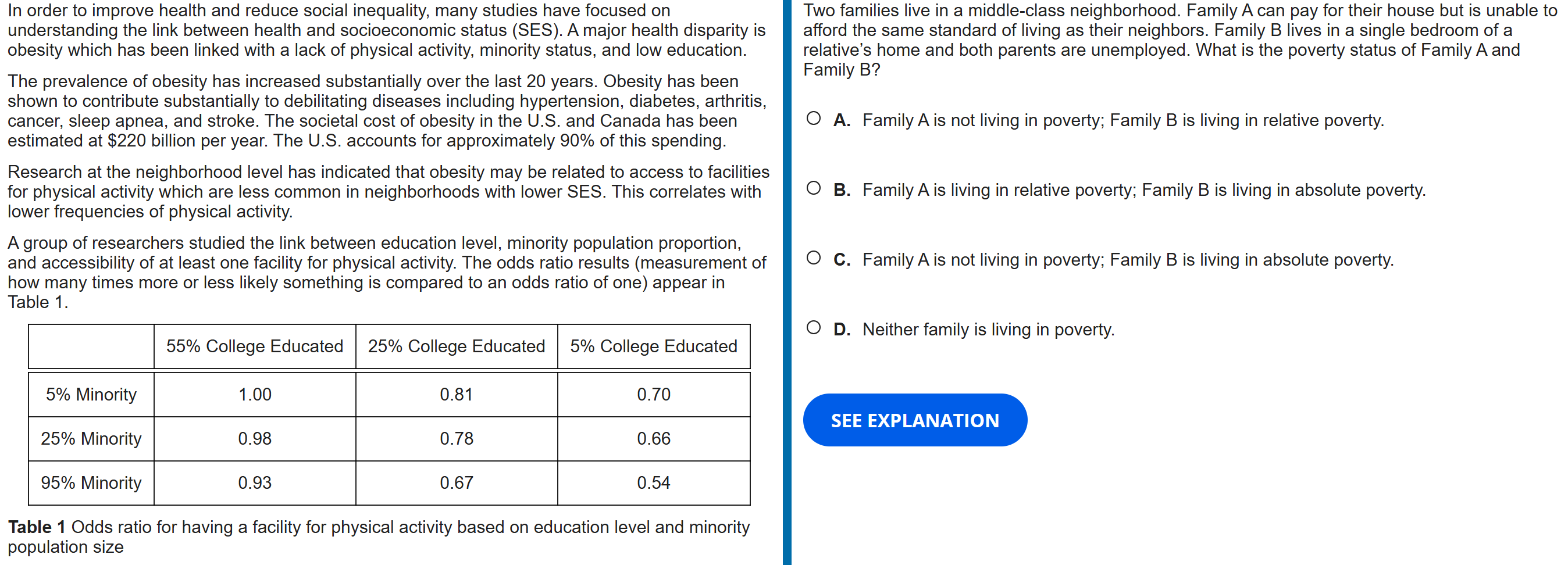
Task: Click the "25% College Educated" column header
Action: (x=456, y=346)
